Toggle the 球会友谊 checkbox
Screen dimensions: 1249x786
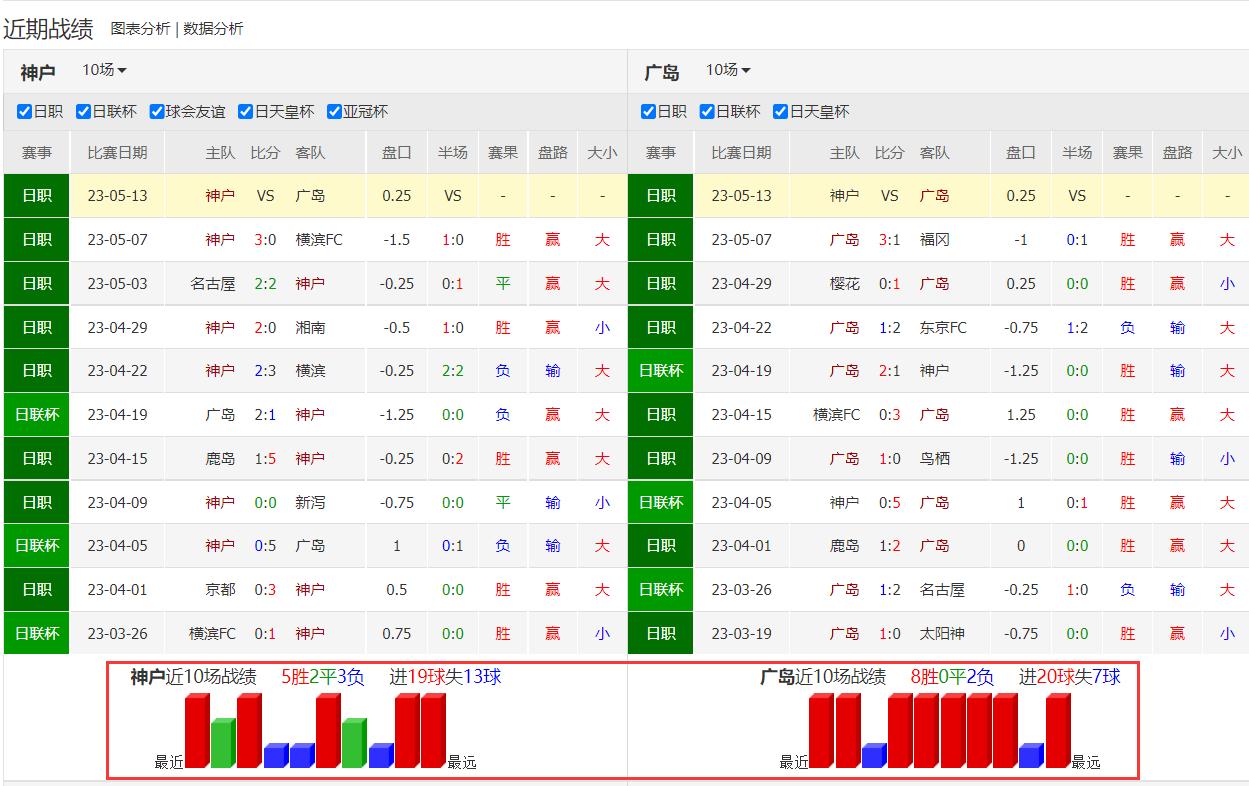click(157, 111)
